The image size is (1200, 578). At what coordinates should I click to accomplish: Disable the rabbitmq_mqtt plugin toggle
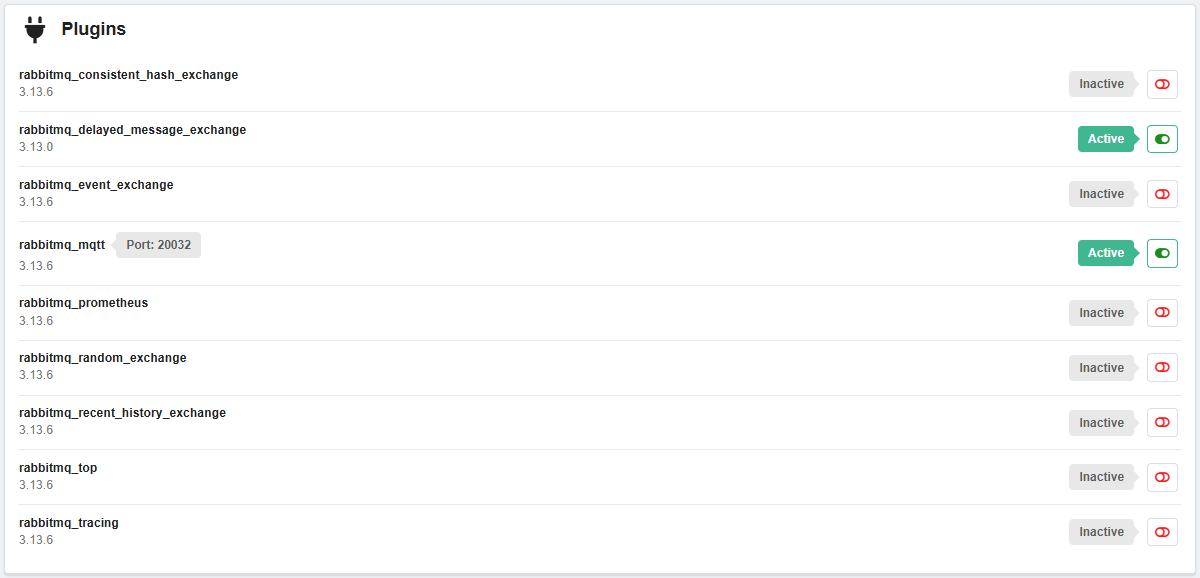pyautogui.click(x=1162, y=253)
